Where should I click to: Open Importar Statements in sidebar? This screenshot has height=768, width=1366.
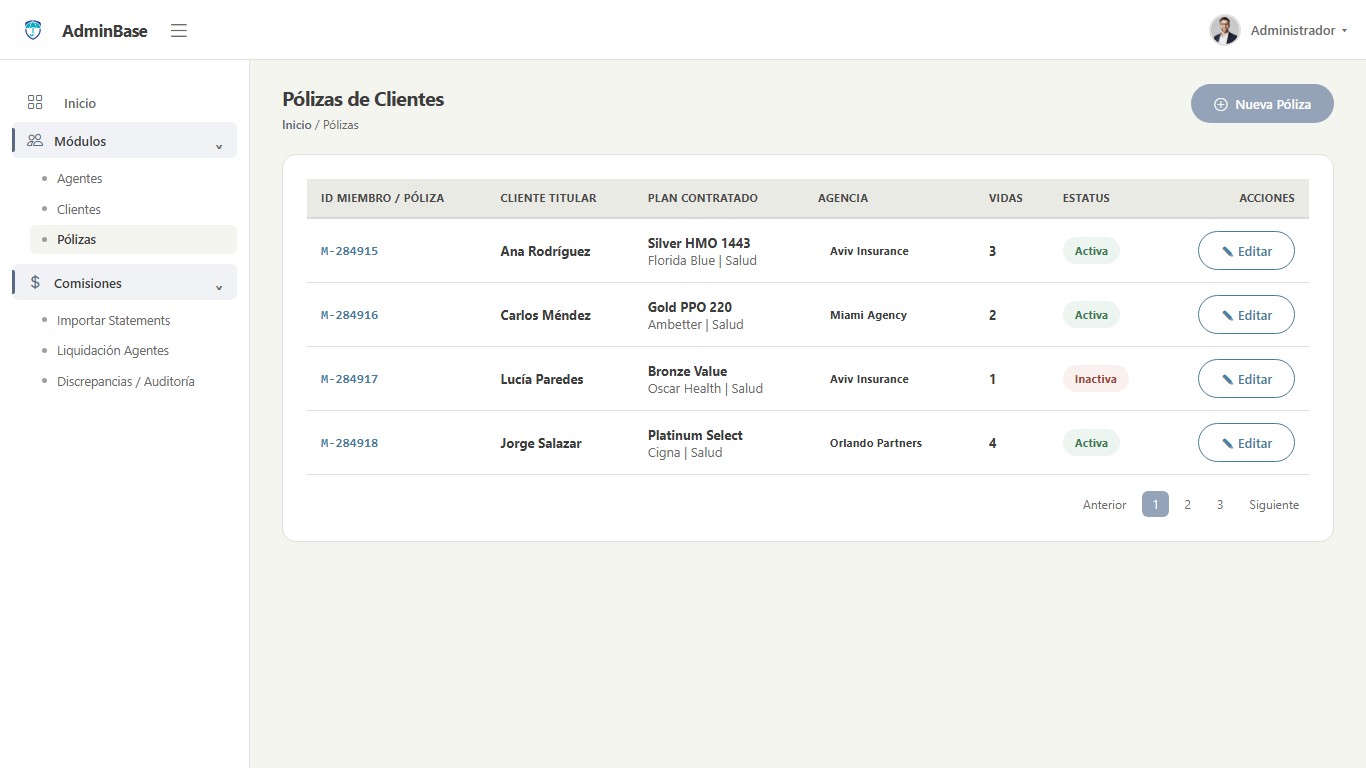(114, 321)
